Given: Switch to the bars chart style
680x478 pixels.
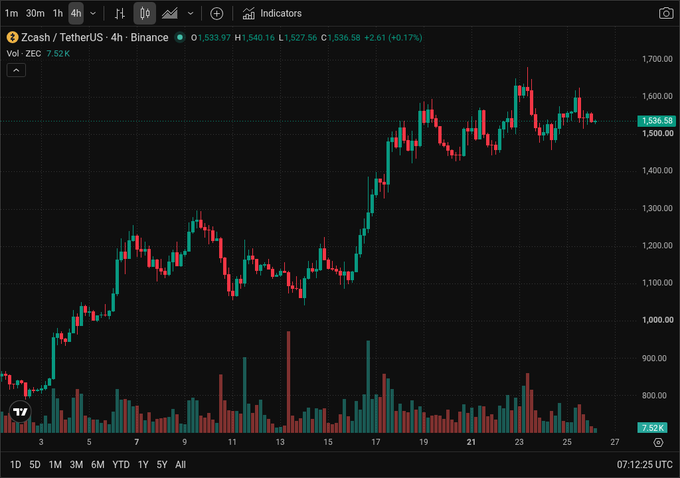Looking at the screenshot, I should (120, 13).
